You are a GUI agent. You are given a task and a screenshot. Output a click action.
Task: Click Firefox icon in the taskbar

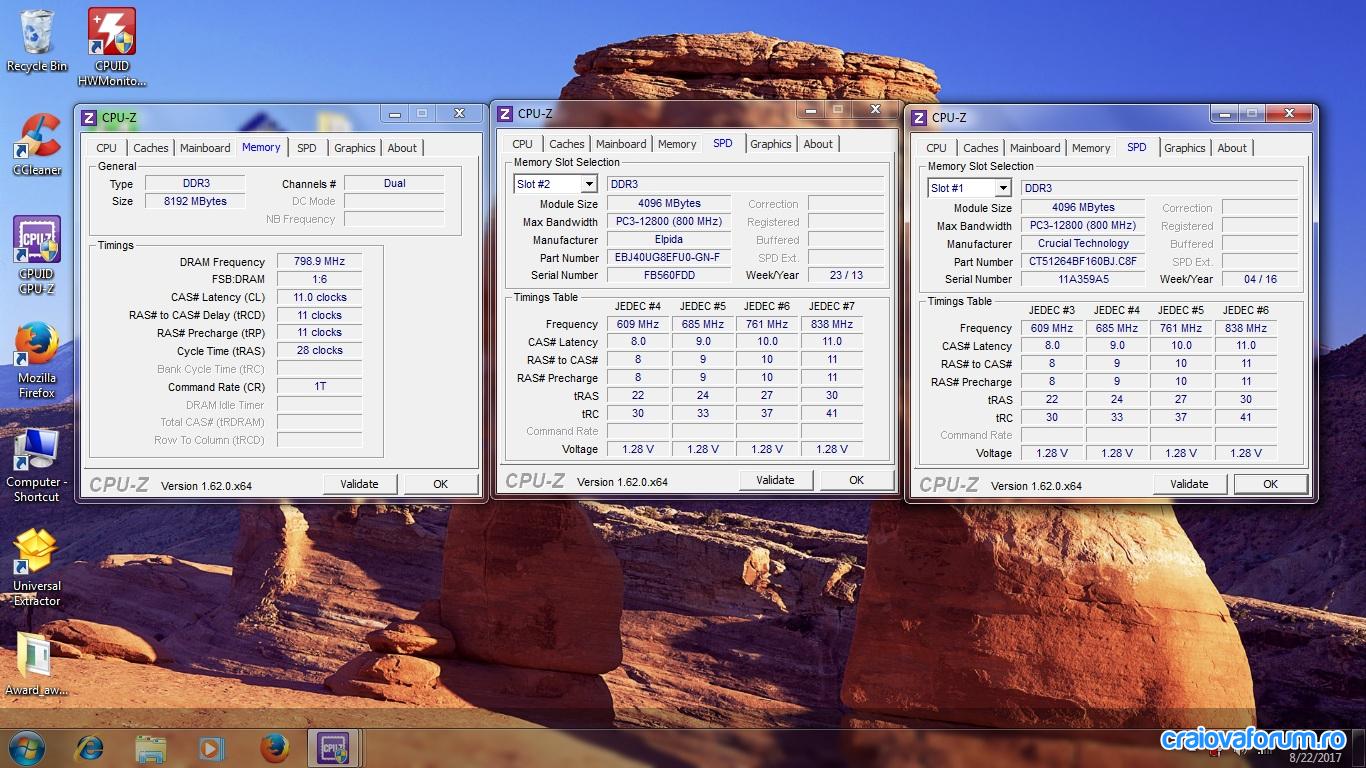[274, 747]
